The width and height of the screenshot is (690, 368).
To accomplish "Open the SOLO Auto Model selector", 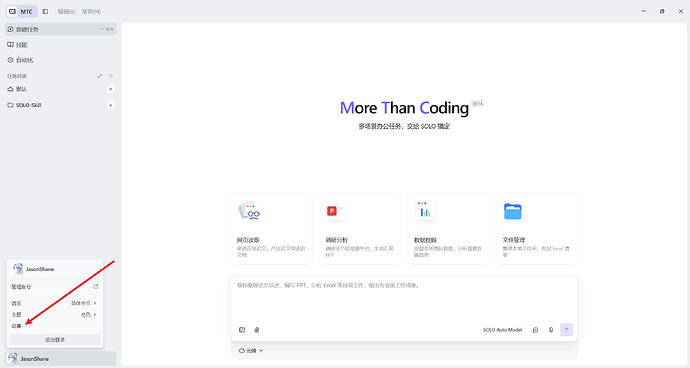I will pos(503,330).
